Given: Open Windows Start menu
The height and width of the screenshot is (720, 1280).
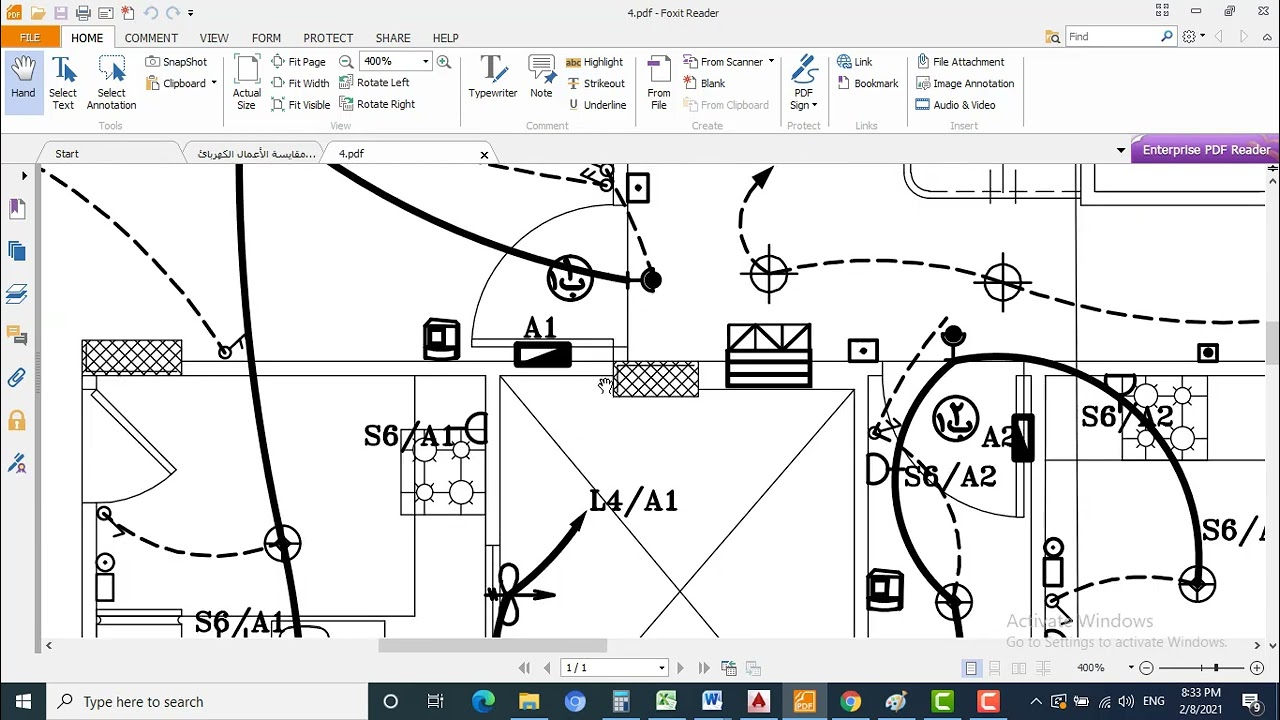Looking at the screenshot, I should [23, 702].
